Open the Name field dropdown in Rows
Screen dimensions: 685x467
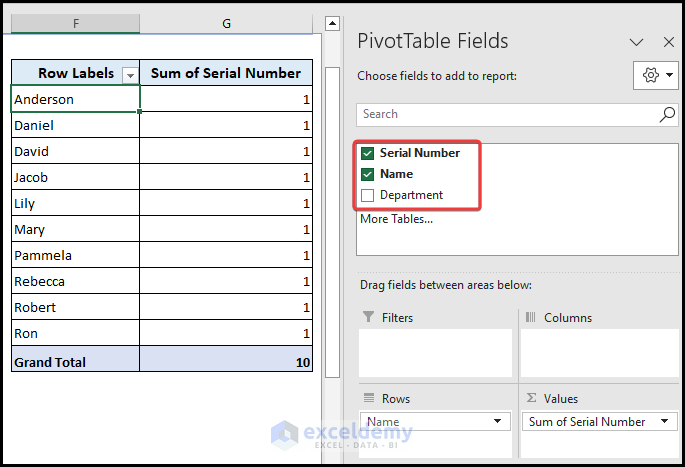tap(498, 422)
